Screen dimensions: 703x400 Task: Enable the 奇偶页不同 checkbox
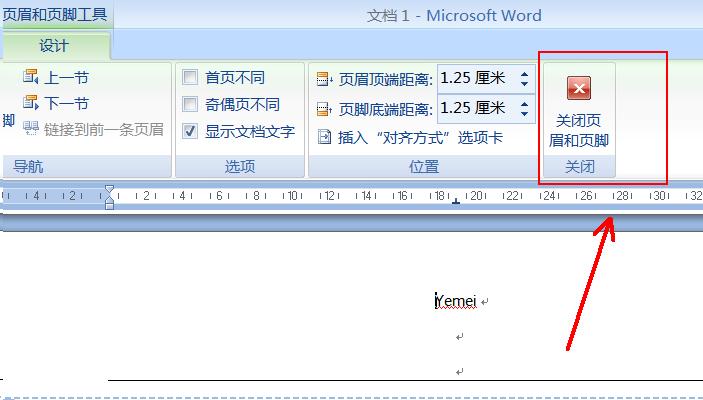[190, 104]
